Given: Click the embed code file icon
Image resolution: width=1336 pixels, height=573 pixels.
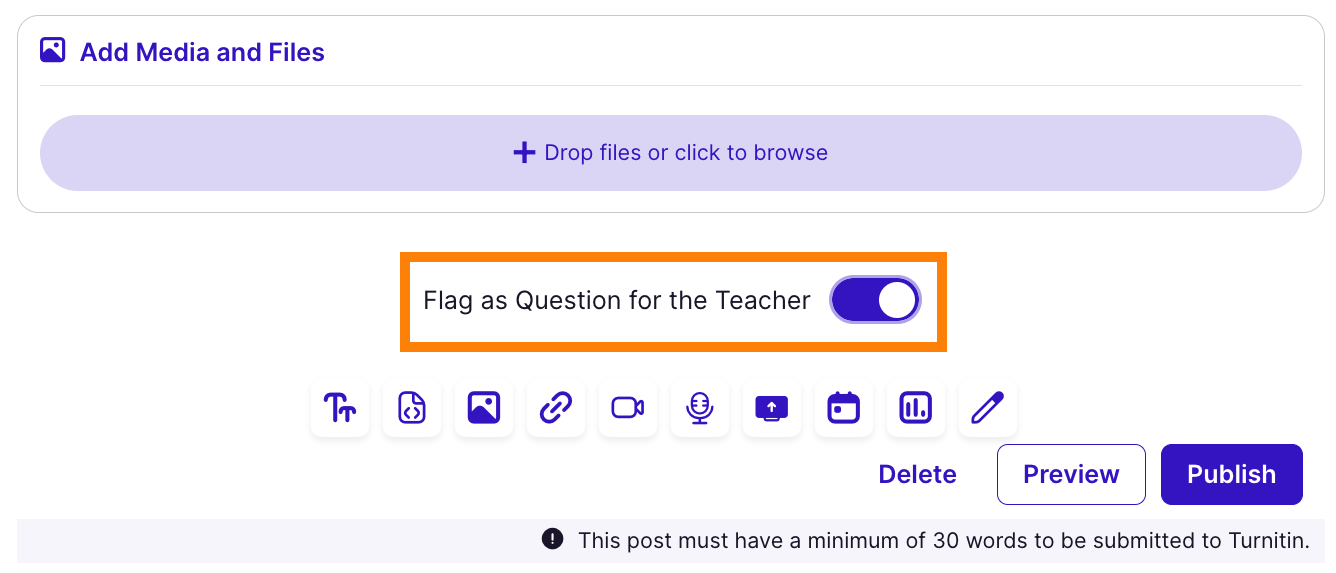Looking at the screenshot, I should [412, 408].
